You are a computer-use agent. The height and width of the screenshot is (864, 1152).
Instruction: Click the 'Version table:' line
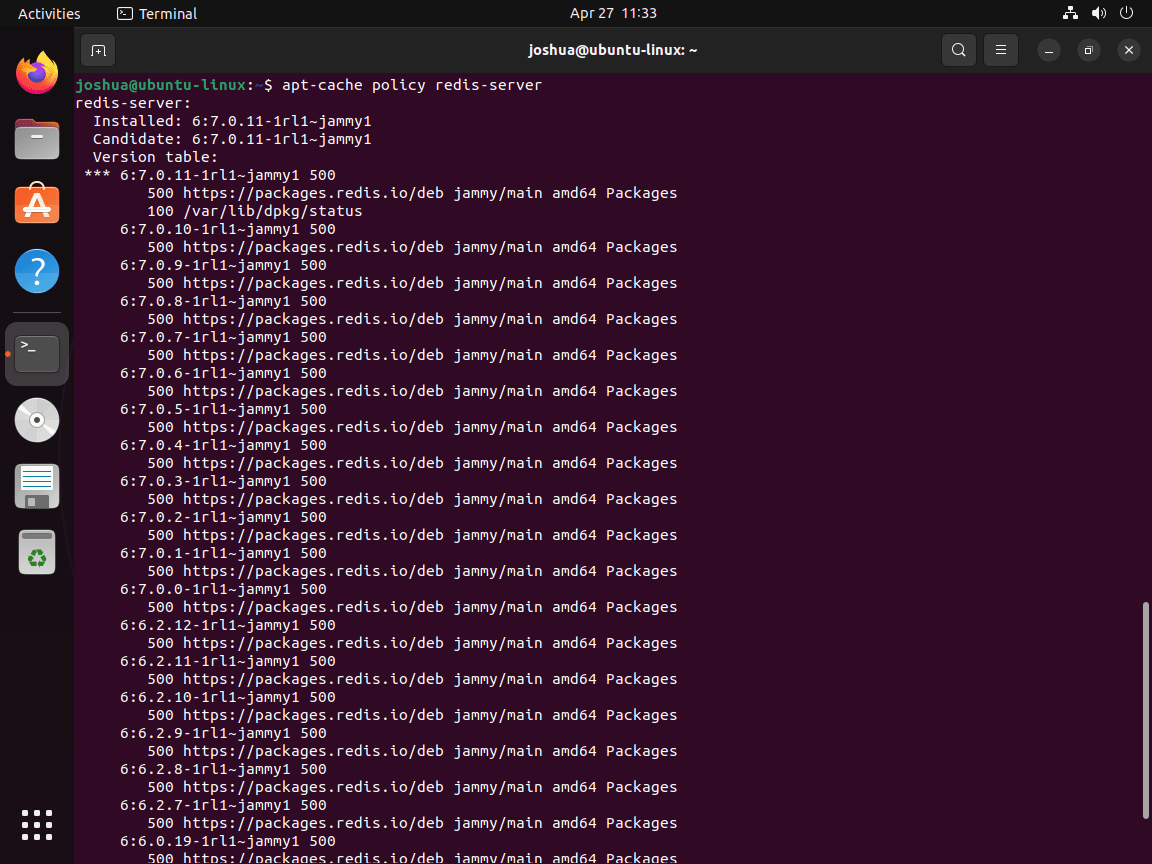click(155, 157)
